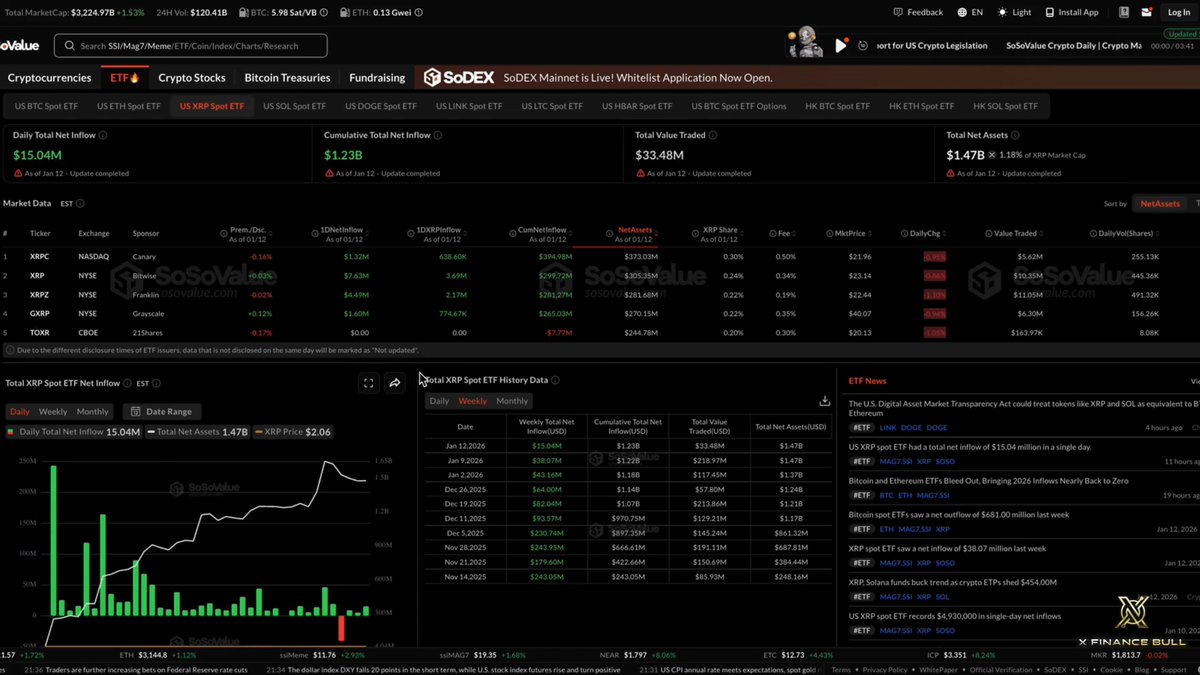
Task: Select Monthly on the Net Inflow chart
Action: (x=92, y=411)
